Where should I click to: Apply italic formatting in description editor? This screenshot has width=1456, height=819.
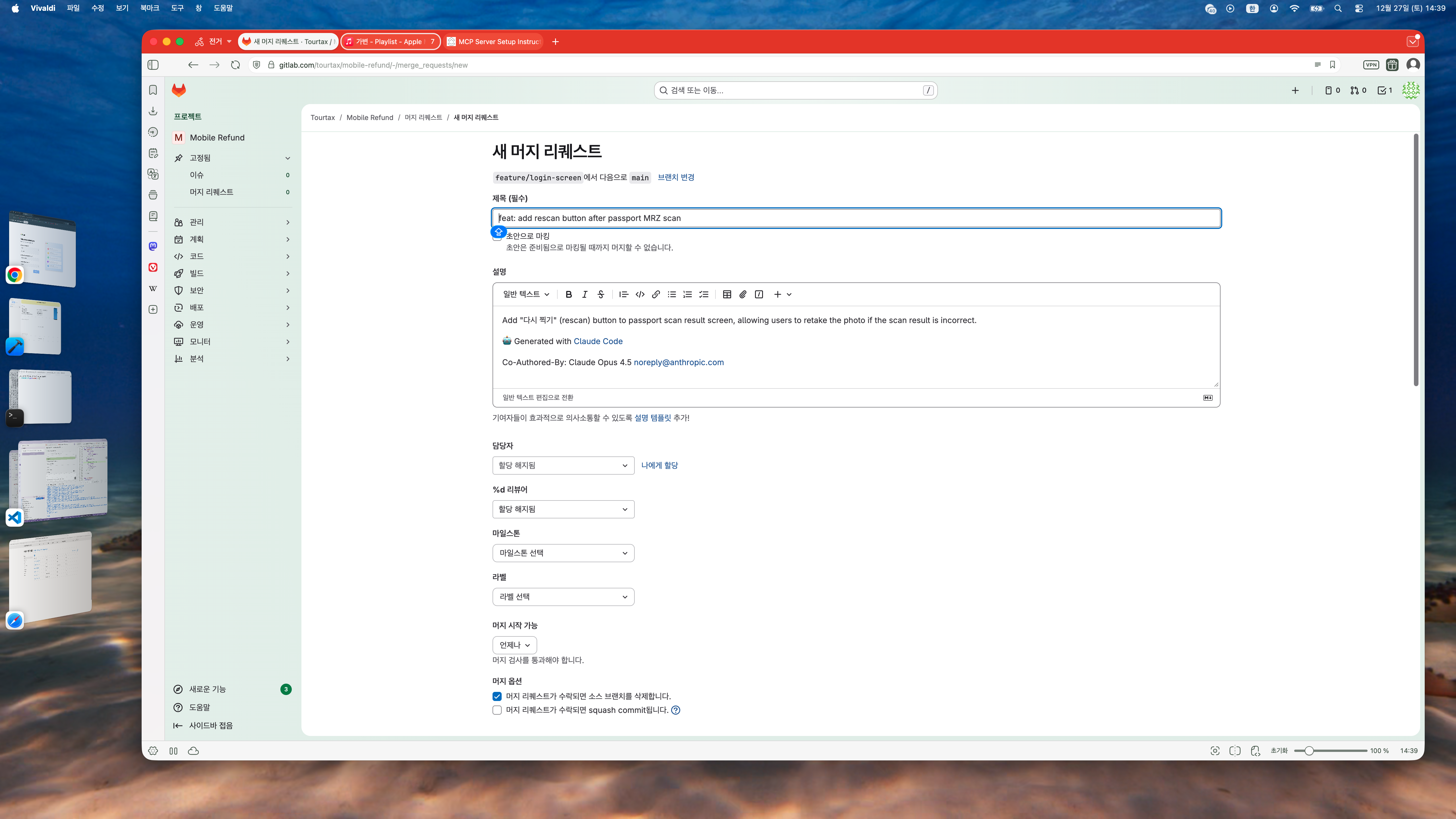coord(584,295)
